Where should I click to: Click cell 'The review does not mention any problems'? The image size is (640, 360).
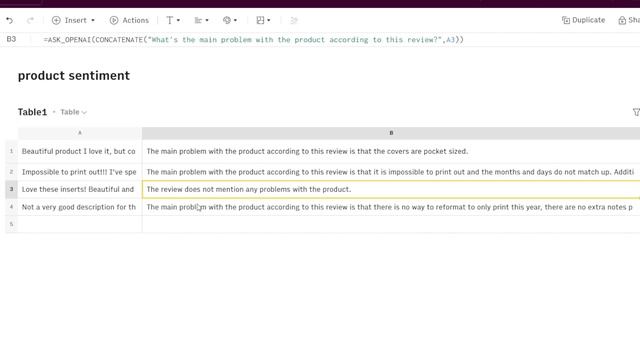(391, 189)
